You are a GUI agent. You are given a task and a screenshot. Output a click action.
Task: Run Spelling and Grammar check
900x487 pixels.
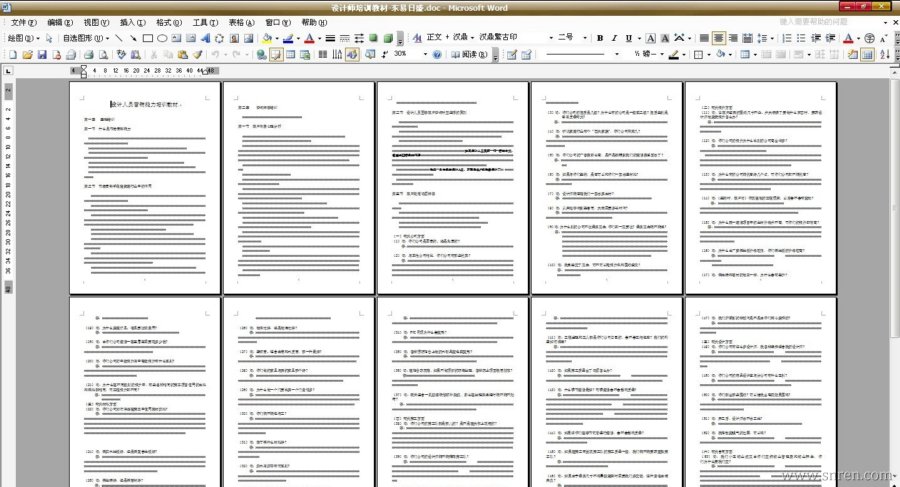pos(121,55)
